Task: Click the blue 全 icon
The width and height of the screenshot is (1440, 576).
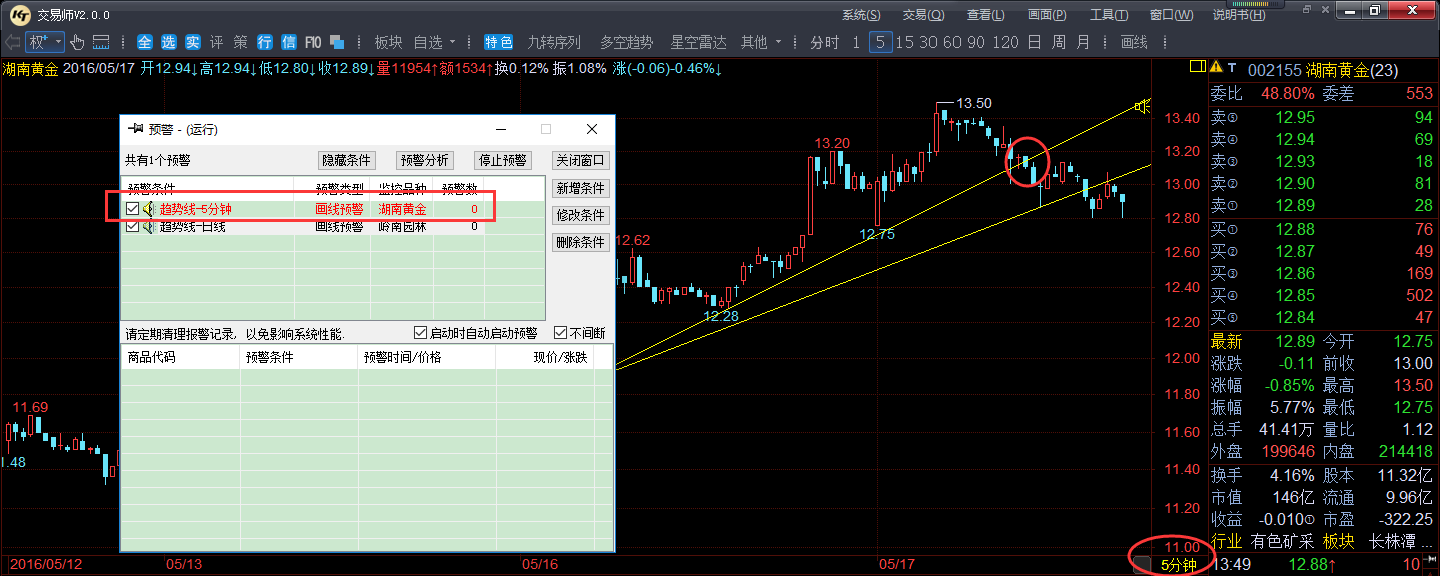Action: (145, 42)
